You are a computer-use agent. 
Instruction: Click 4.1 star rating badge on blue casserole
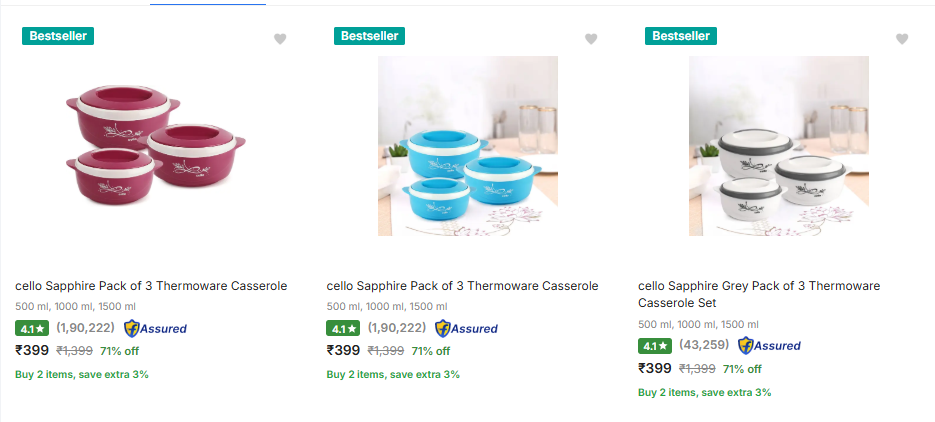(342, 328)
